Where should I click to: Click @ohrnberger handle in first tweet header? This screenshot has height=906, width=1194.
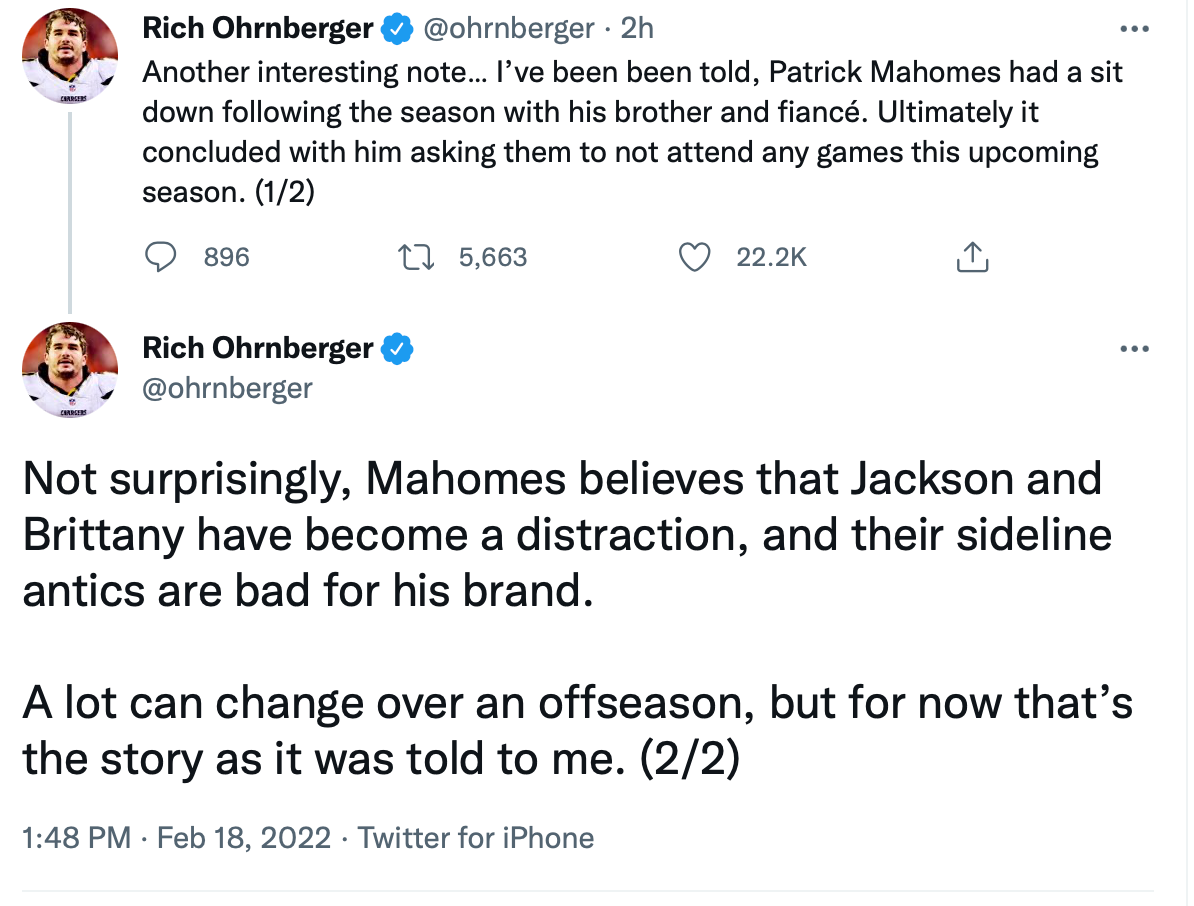pos(509,30)
